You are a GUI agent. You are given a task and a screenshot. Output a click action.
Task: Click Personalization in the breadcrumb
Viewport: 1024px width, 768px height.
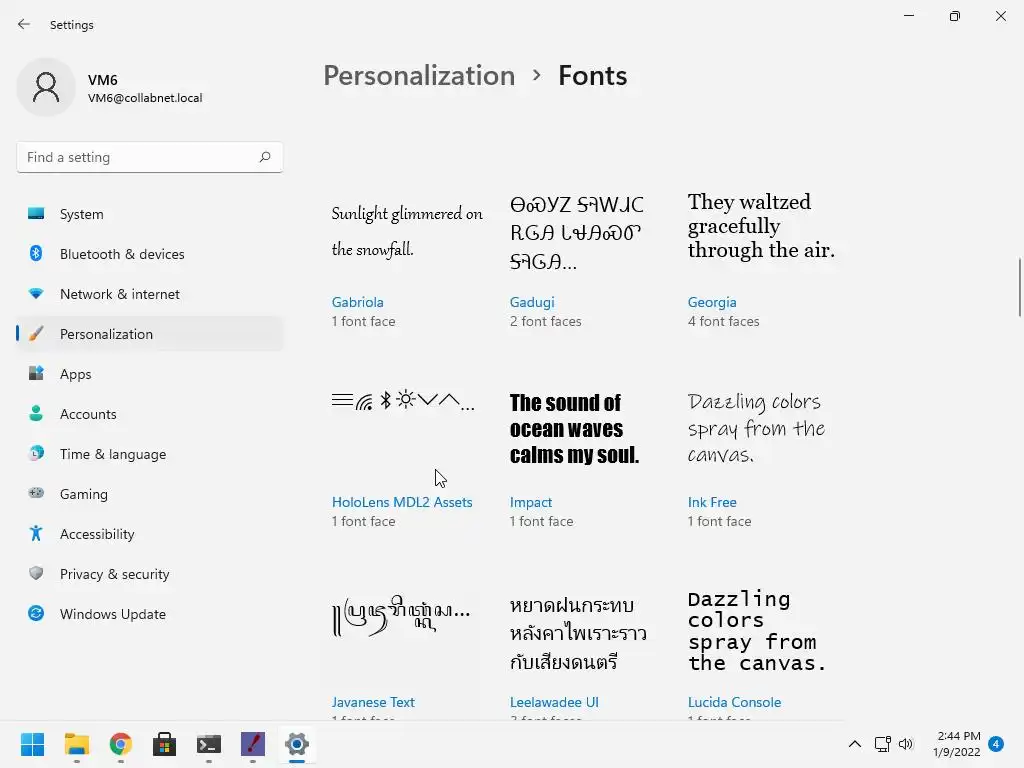coord(419,76)
